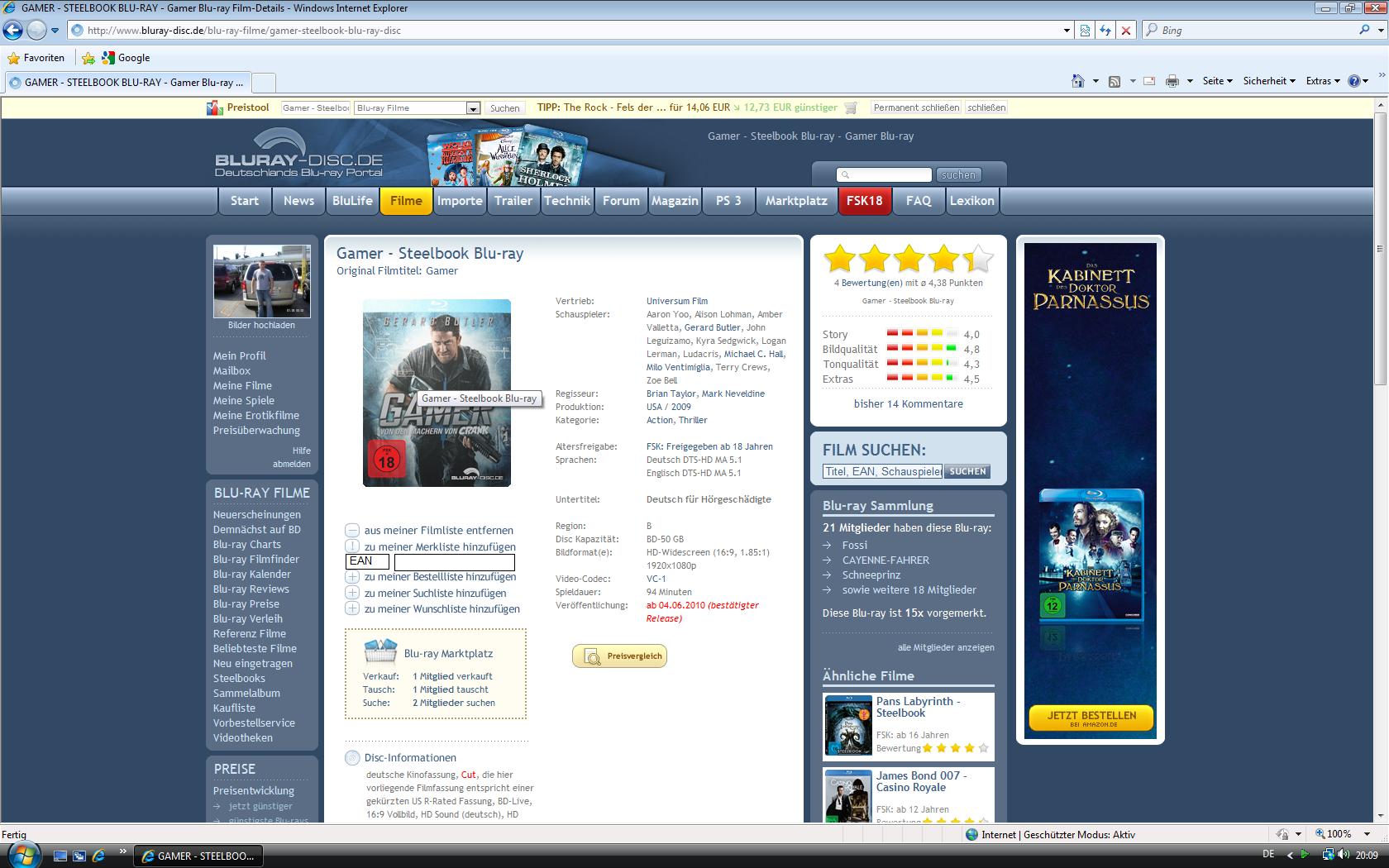Click the RSS feeds icon
Viewport: 1389px width, 868px height.
coord(1115,81)
